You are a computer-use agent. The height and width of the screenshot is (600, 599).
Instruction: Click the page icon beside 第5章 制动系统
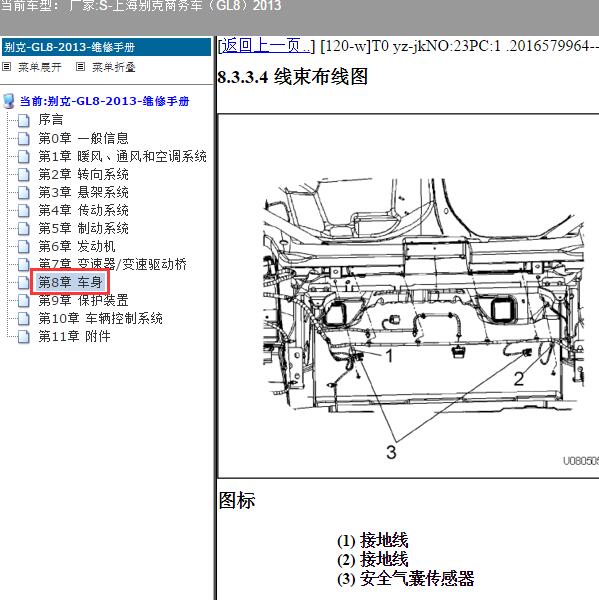click(23, 228)
